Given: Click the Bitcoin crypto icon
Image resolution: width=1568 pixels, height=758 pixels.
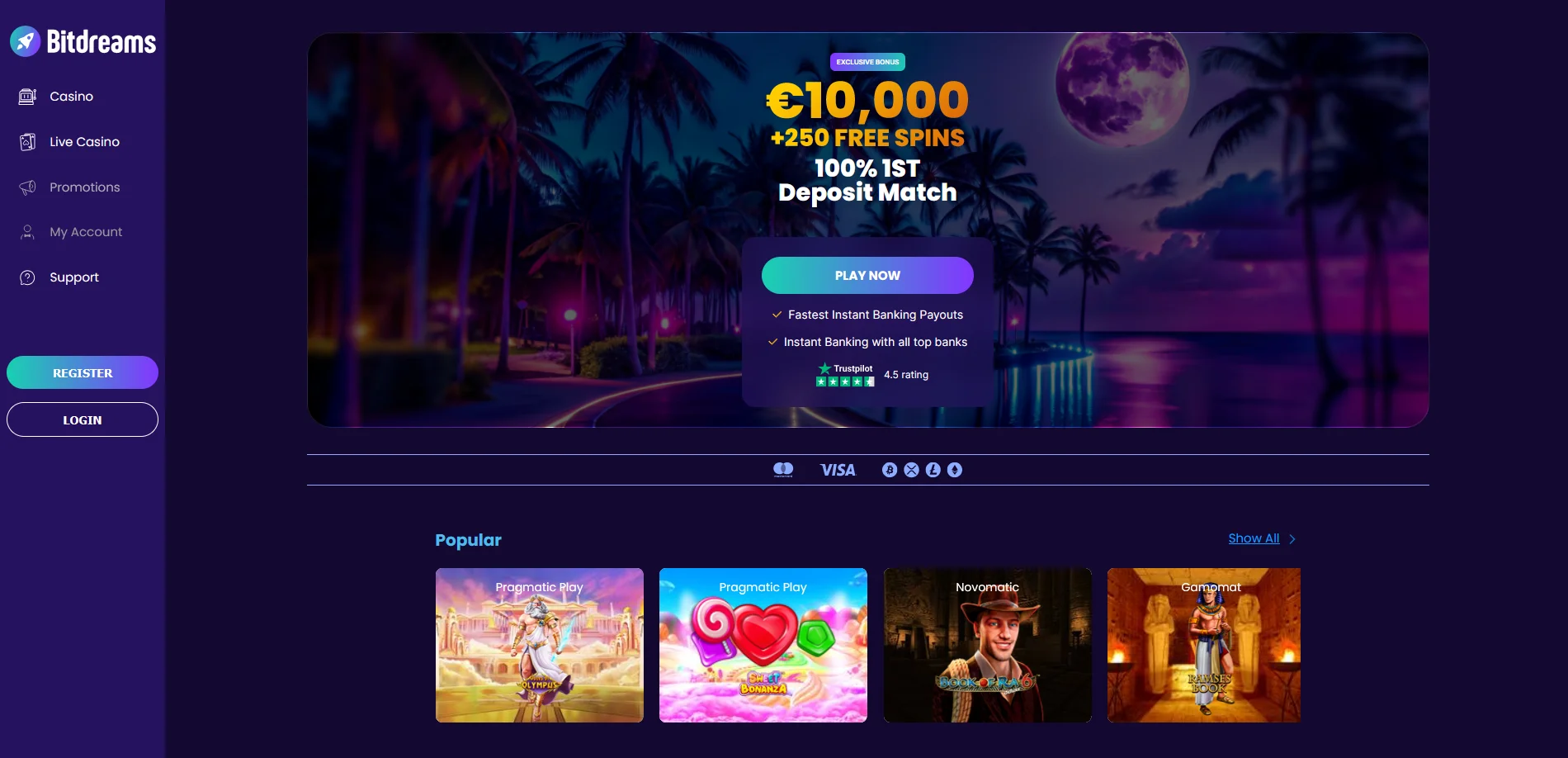Looking at the screenshot, I should click(890, 470).
